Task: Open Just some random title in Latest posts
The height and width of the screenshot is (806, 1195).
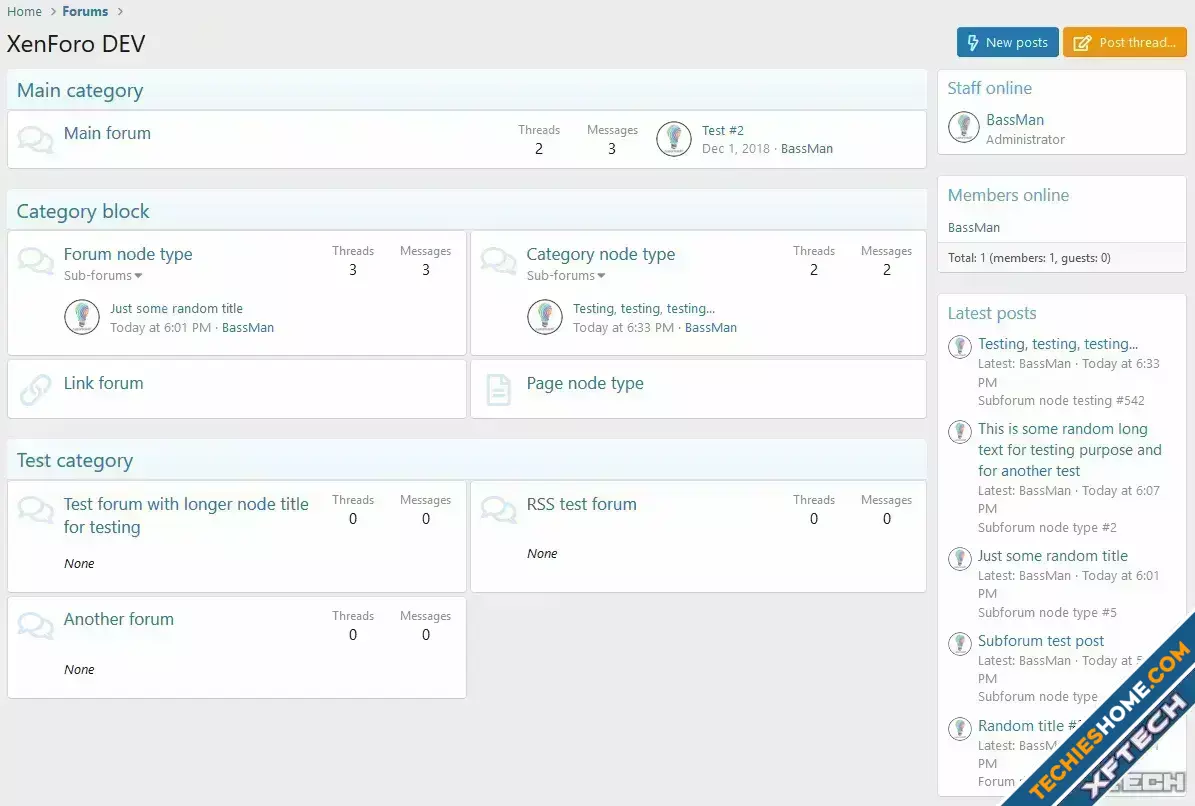Action: 1052,555
